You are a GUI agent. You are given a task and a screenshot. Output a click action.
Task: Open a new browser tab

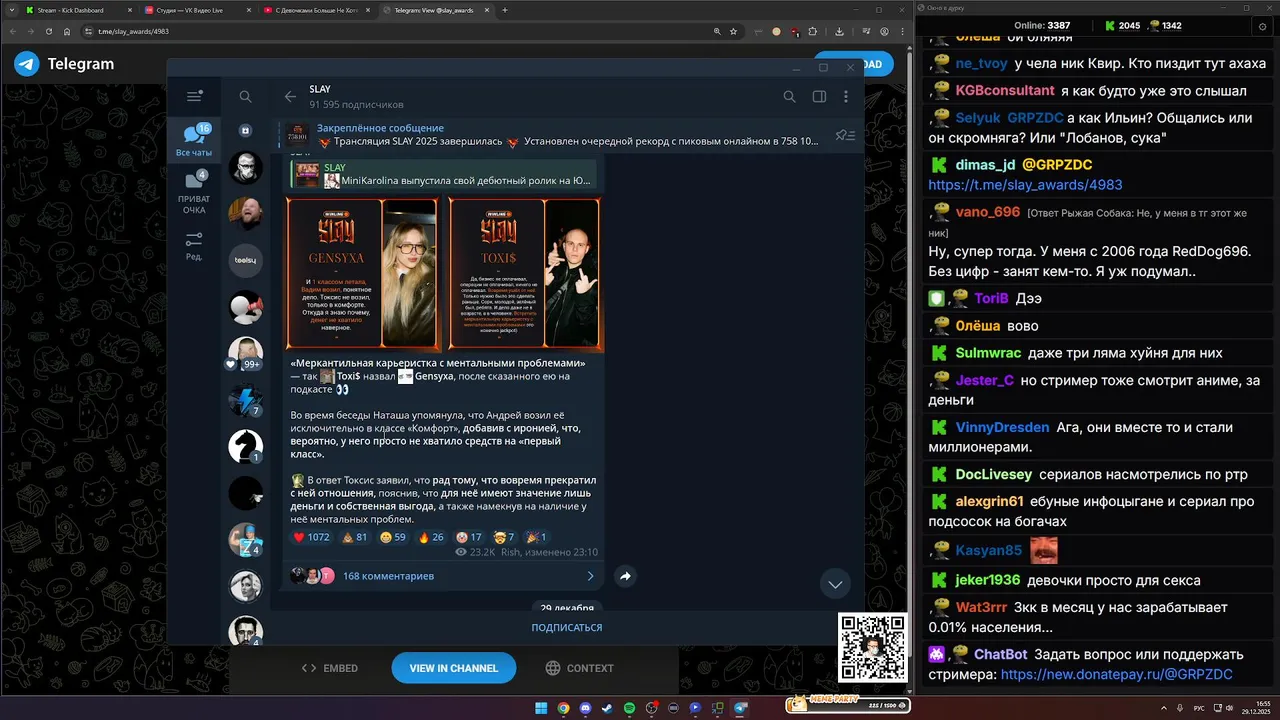505,10
